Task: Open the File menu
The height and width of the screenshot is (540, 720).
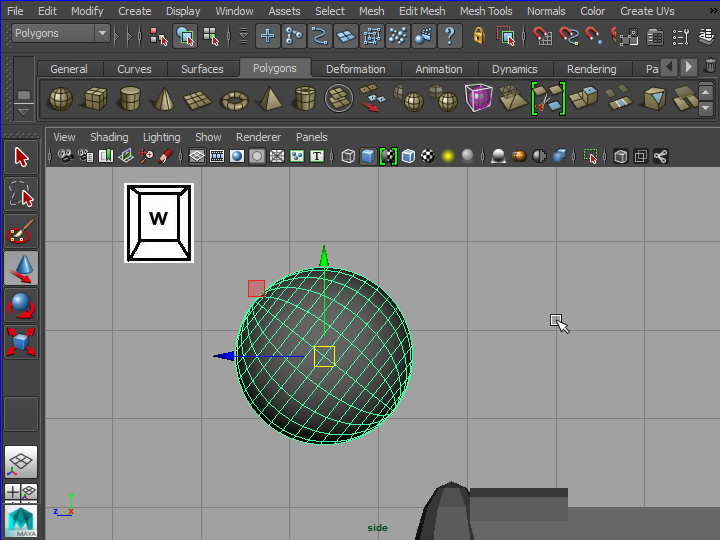Action: 15,11
